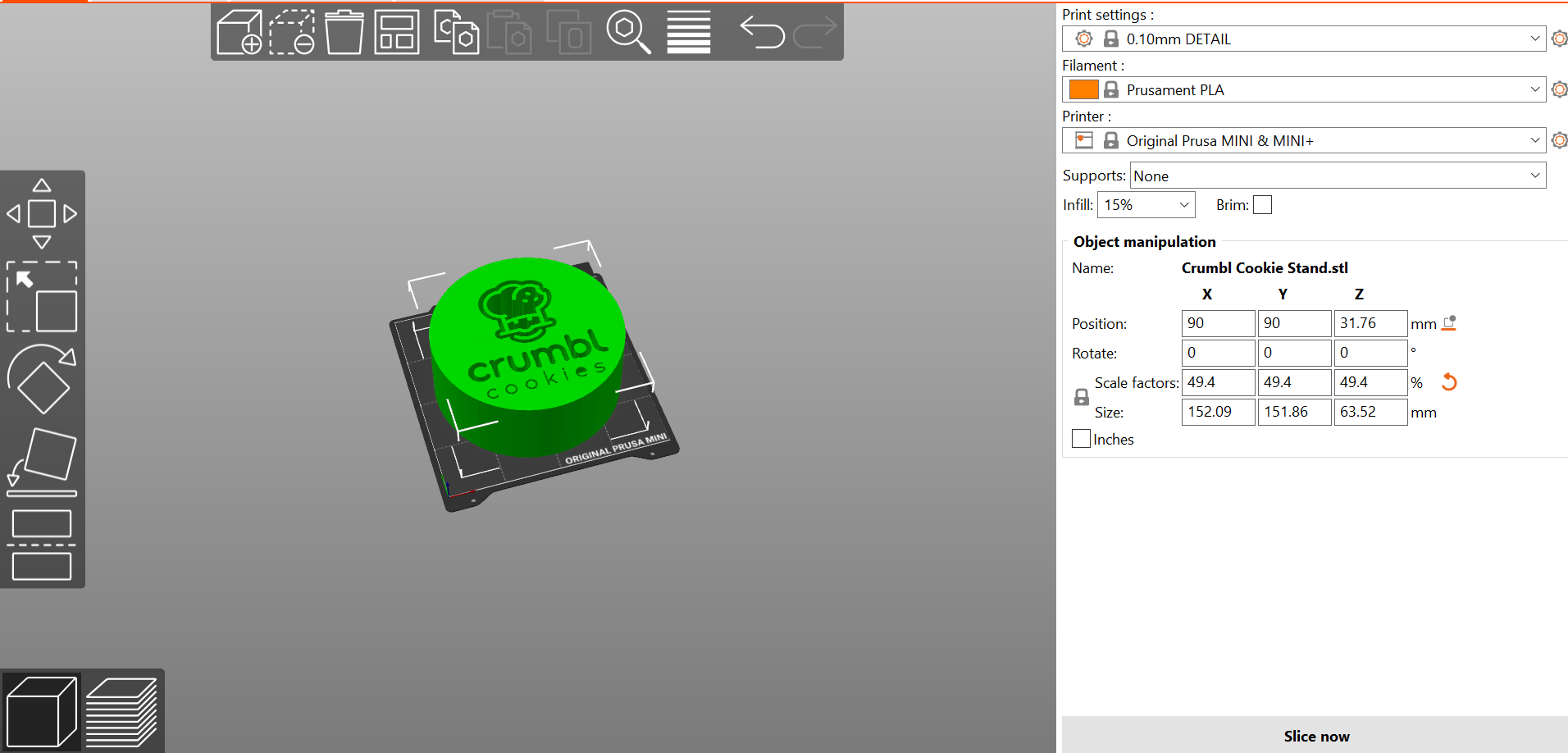Click the Position Y field
Viewport: 1568px width, 753px height.
click(1294, 323)
